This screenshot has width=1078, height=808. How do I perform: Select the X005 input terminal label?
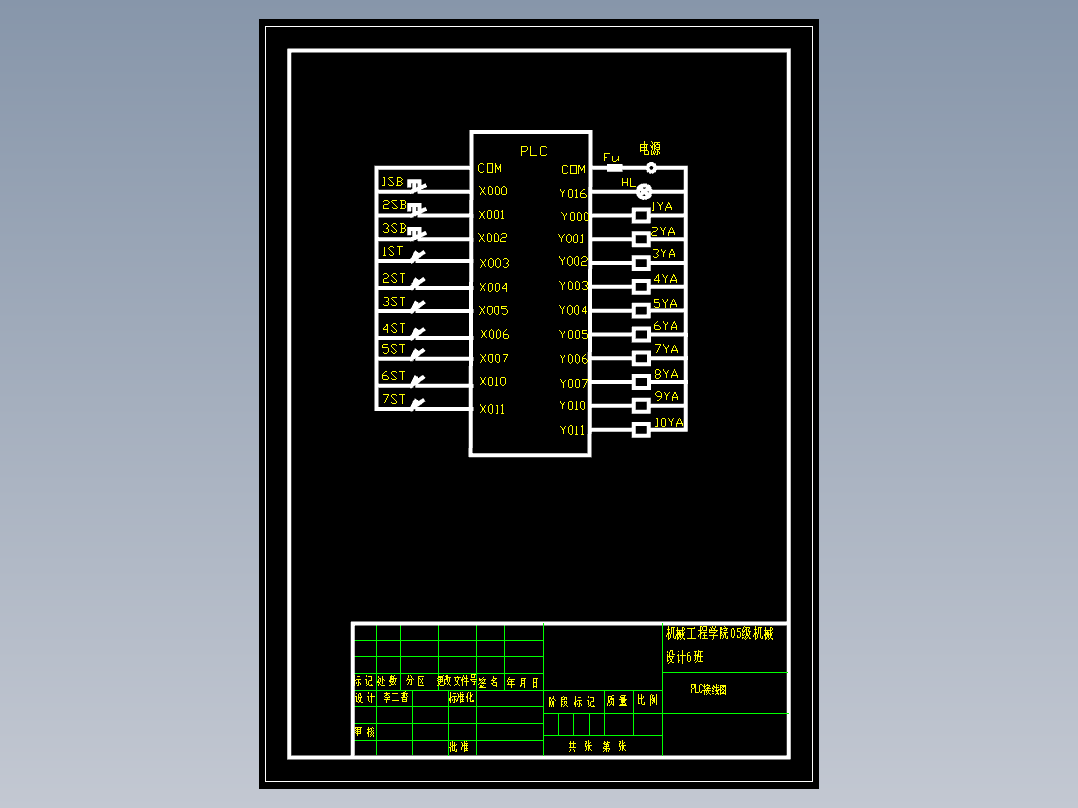(494, 311)
